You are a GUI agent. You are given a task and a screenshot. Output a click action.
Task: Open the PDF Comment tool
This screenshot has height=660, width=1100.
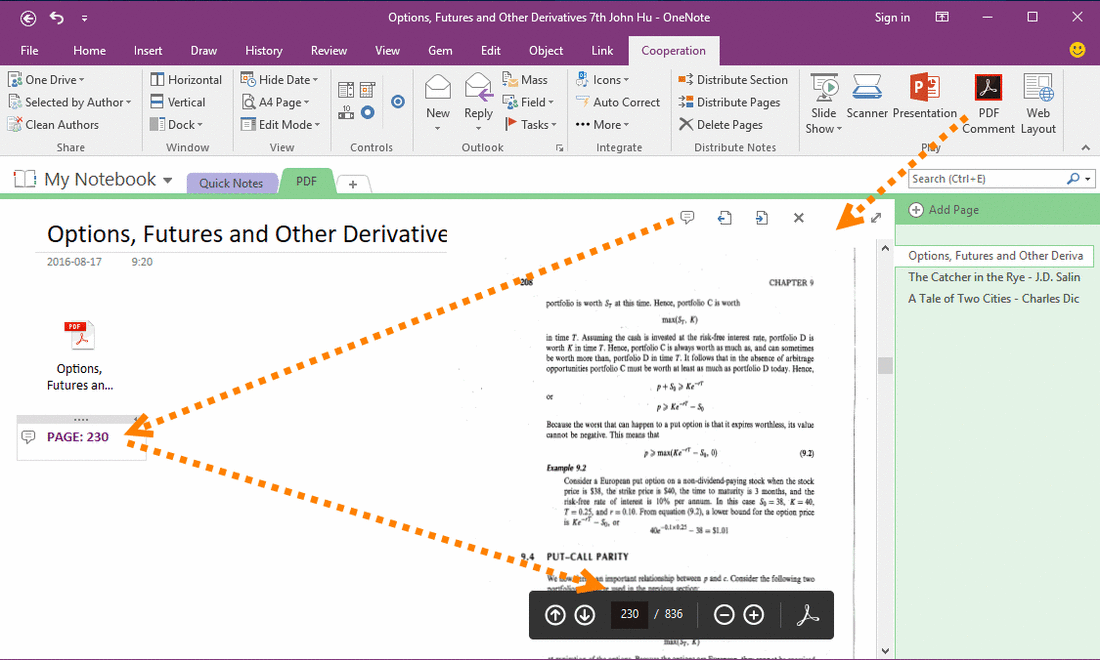[988, 100]
